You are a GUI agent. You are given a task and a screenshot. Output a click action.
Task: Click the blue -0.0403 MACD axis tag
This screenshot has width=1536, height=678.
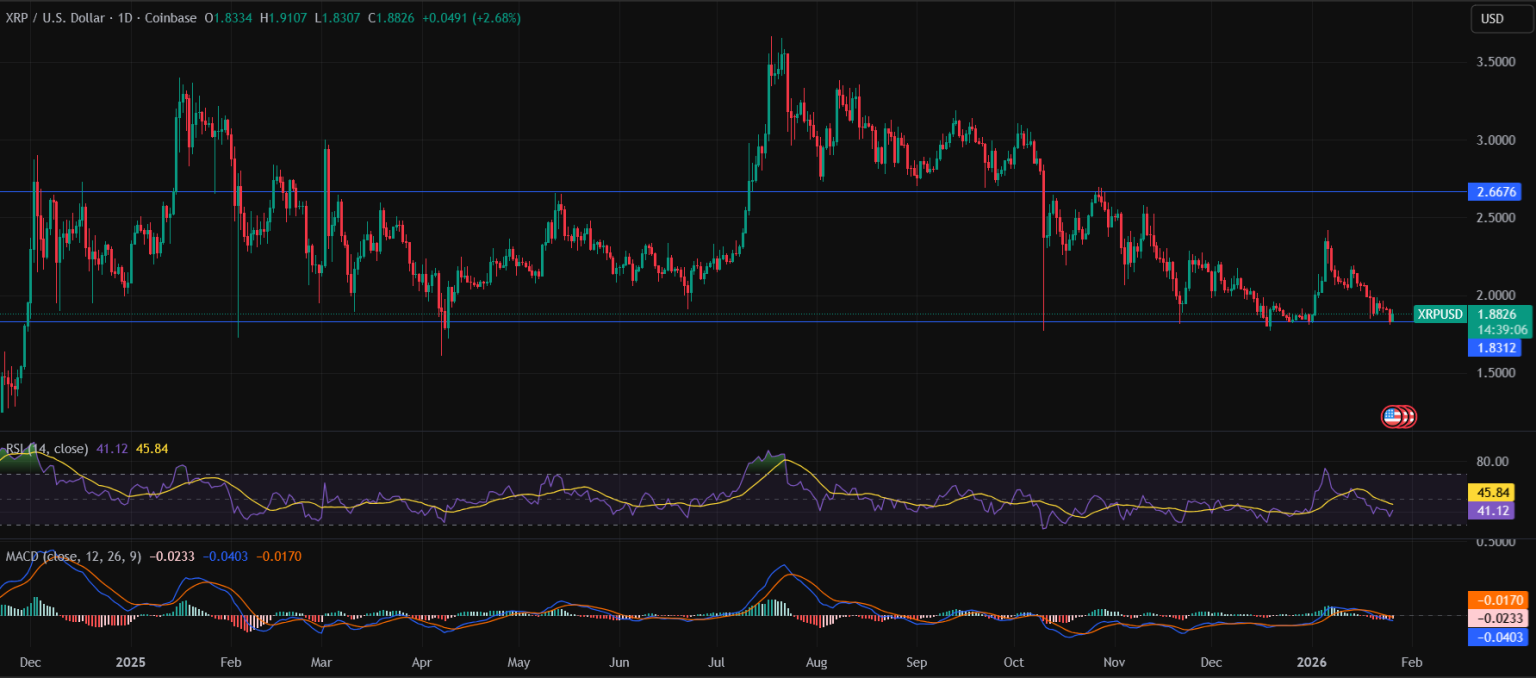click(1497, 637)
